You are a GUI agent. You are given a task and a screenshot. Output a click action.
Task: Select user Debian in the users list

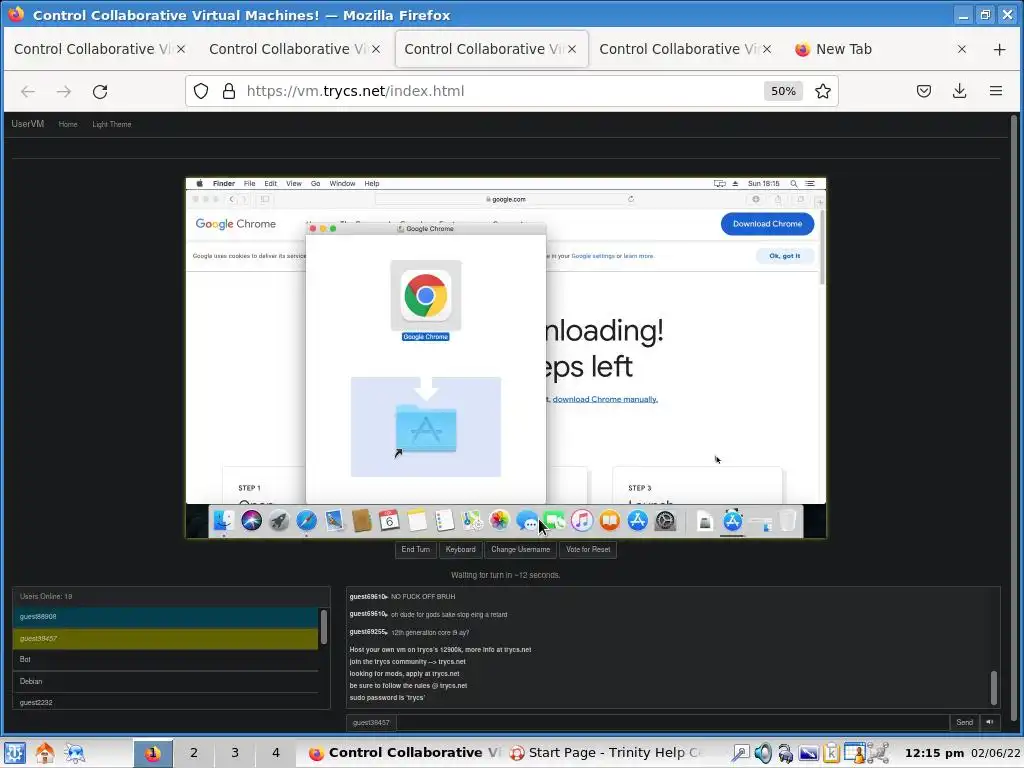click(x=165, y=681)
